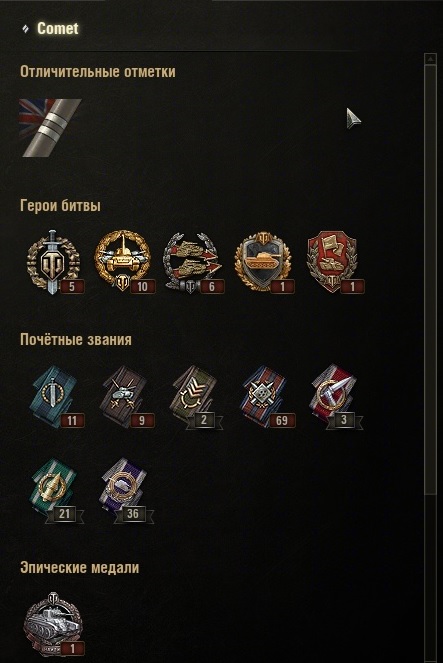Click the Comet vehicle title

click(58, 28)
